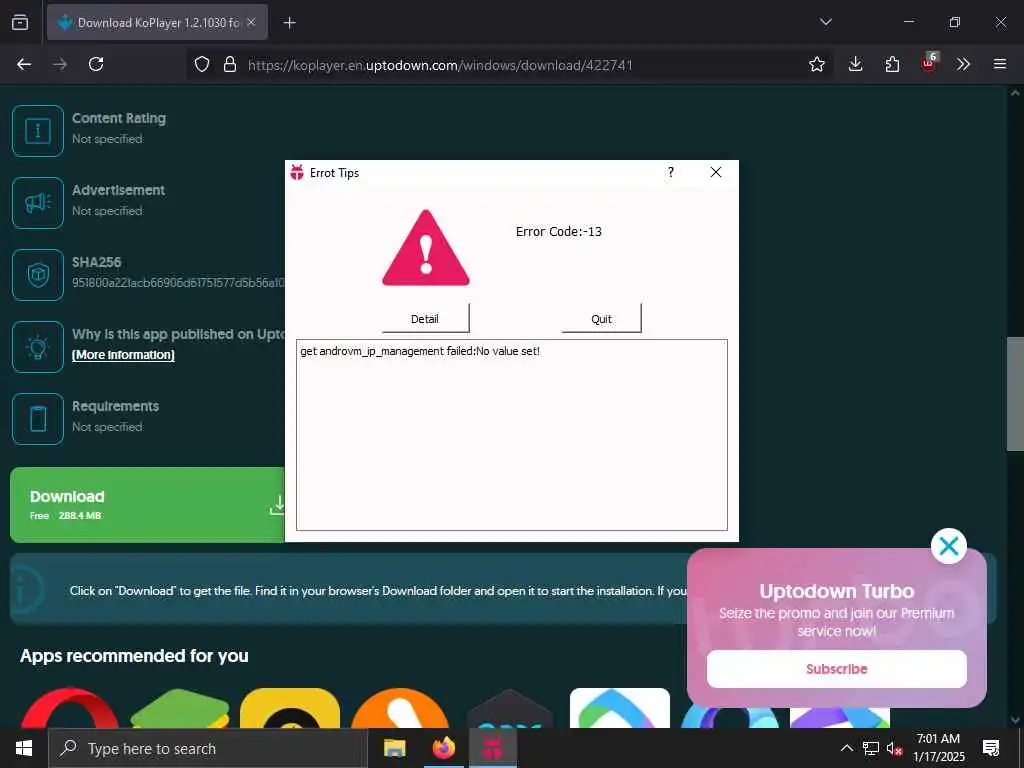Show hidden system tray icons

[846, 748]
